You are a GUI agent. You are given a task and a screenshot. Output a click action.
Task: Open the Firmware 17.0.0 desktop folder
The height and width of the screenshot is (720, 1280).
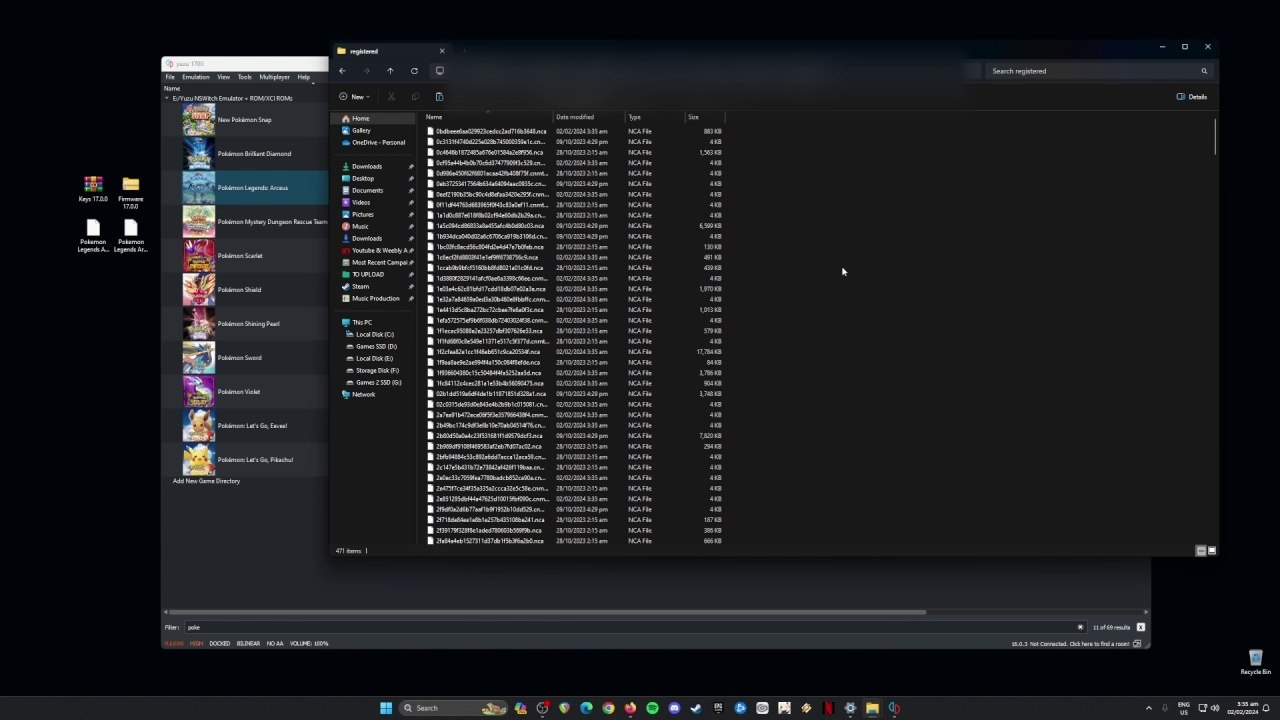point(130,192)
